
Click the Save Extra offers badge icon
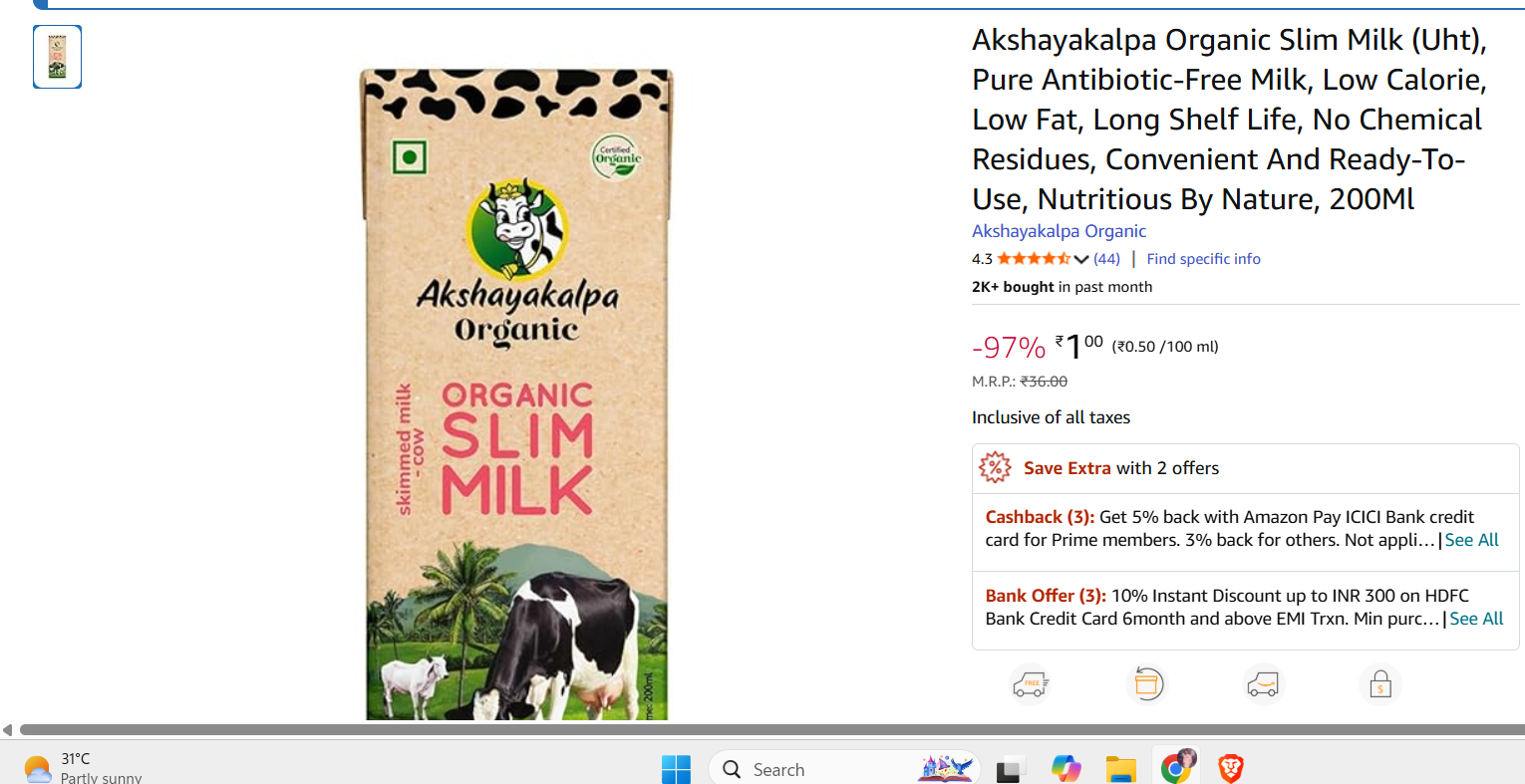click(995, 467)
